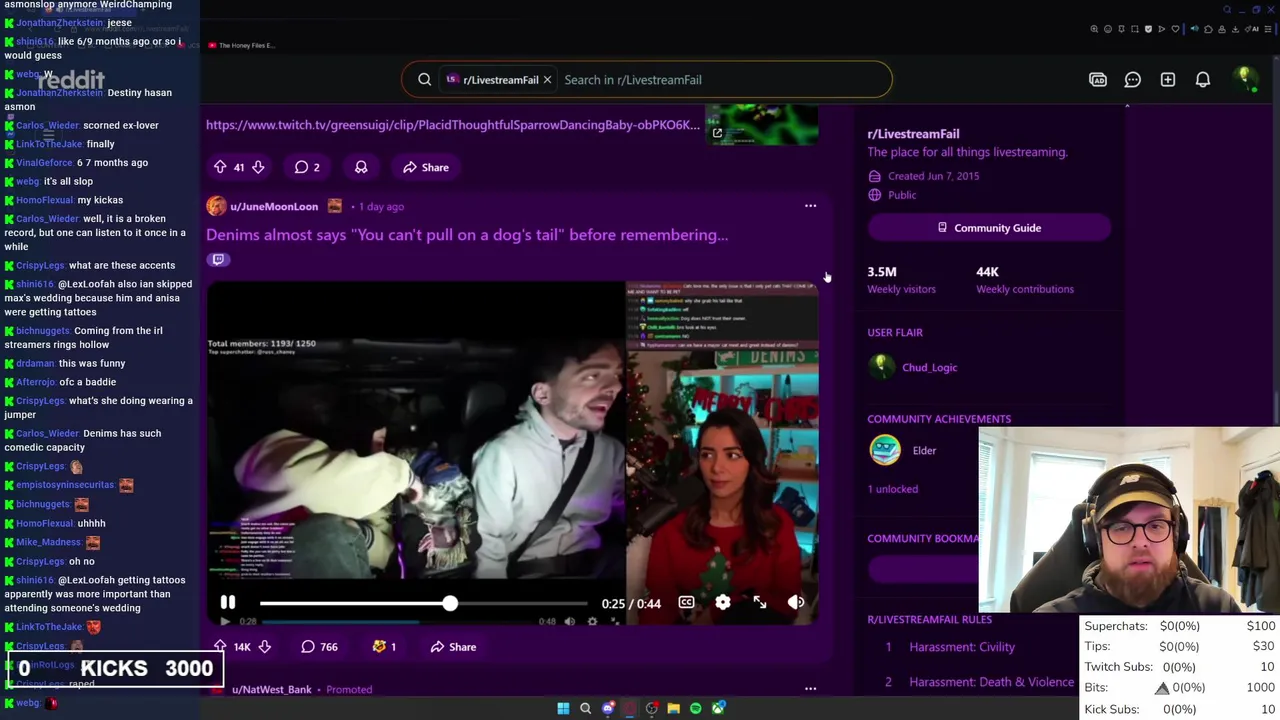Open Xbox app from the taskbar

pyautogui.click(x=717, y=708)
